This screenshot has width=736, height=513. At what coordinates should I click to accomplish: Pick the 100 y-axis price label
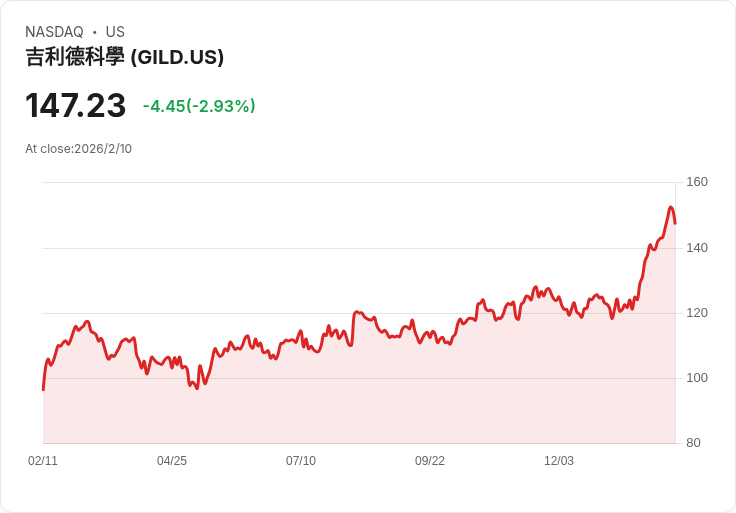697,378
